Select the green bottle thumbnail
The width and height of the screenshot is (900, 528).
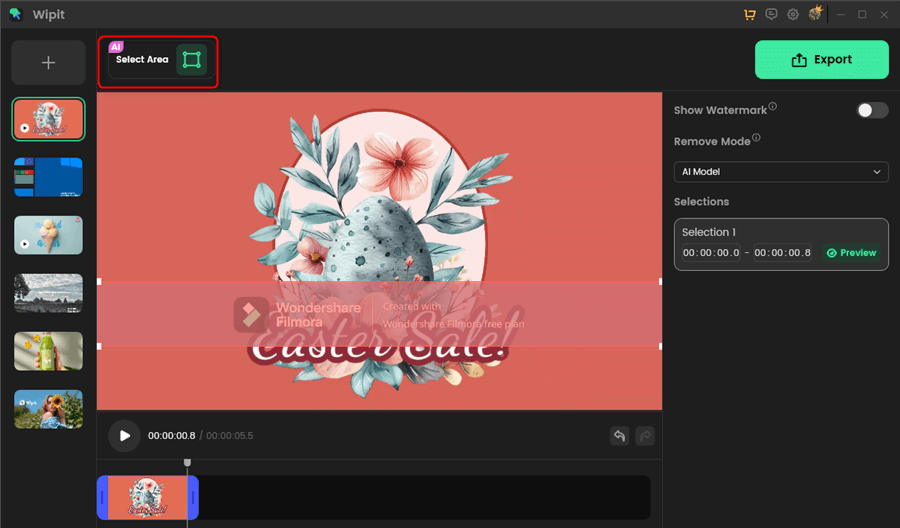pos(48,351)
